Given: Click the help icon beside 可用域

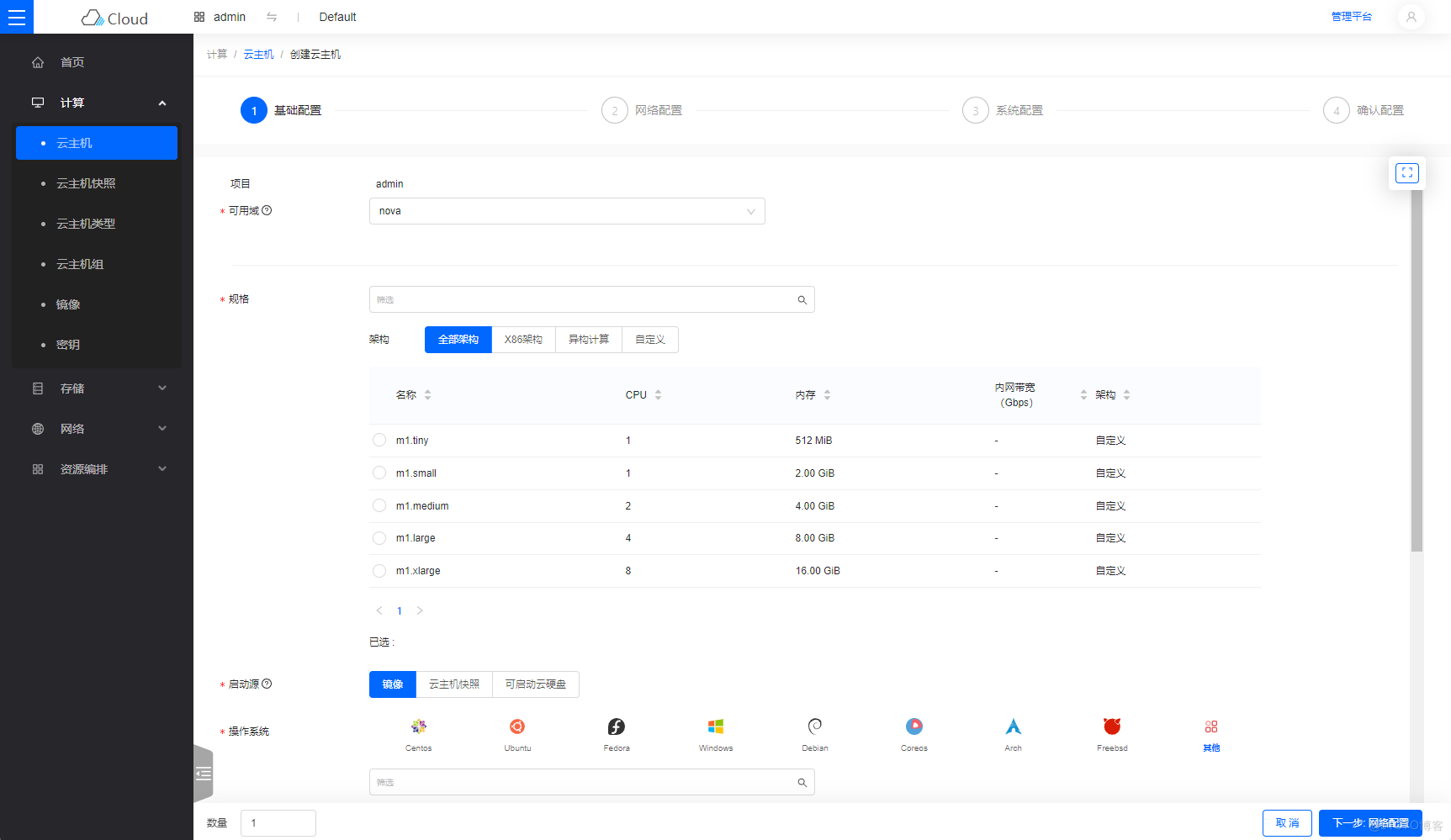Looking at the screenshot, I should (267, 210).
